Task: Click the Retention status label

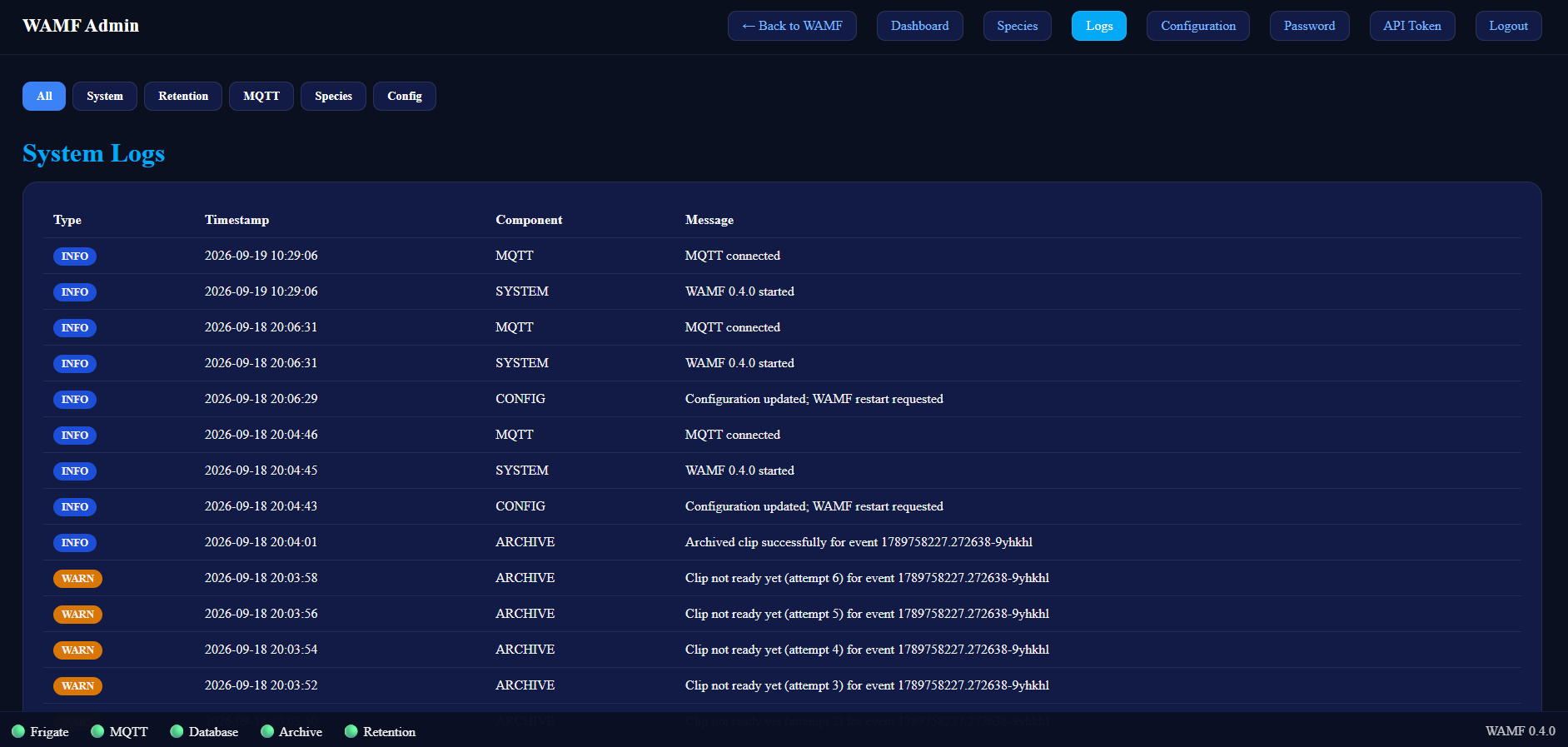Action: pos(389,732)
